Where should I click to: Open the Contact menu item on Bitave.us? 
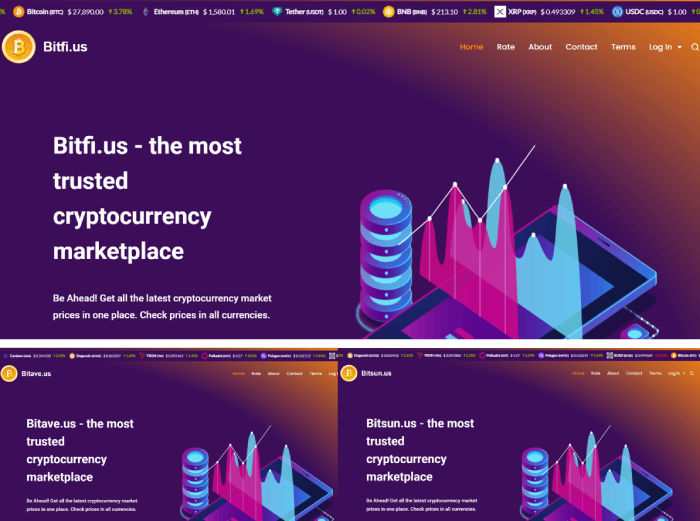tap(295, 374)
